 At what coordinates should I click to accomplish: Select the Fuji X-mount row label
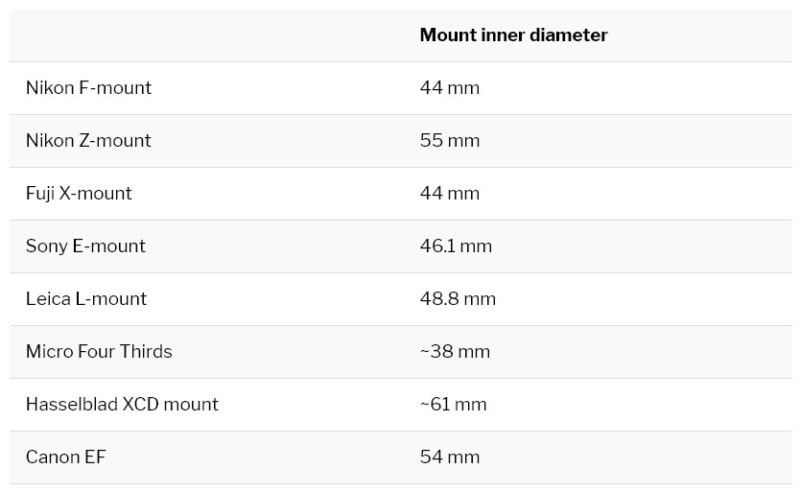[x=78, y=193]
